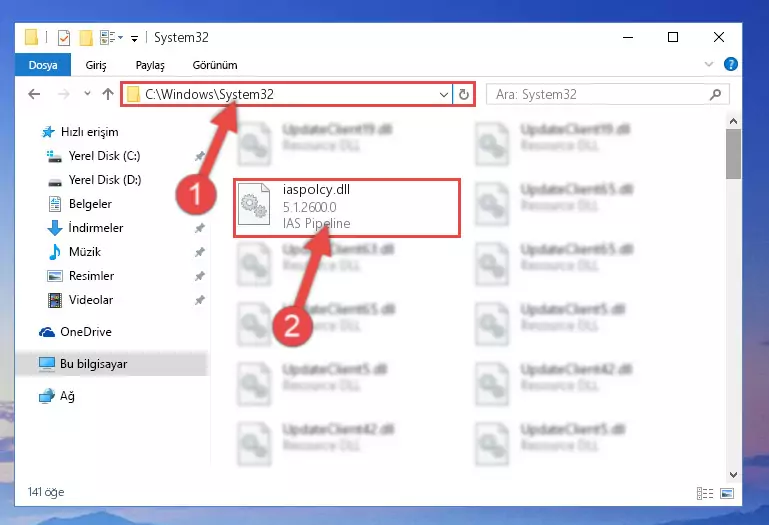Open Videolar folder in sidebar

[91, 300]
